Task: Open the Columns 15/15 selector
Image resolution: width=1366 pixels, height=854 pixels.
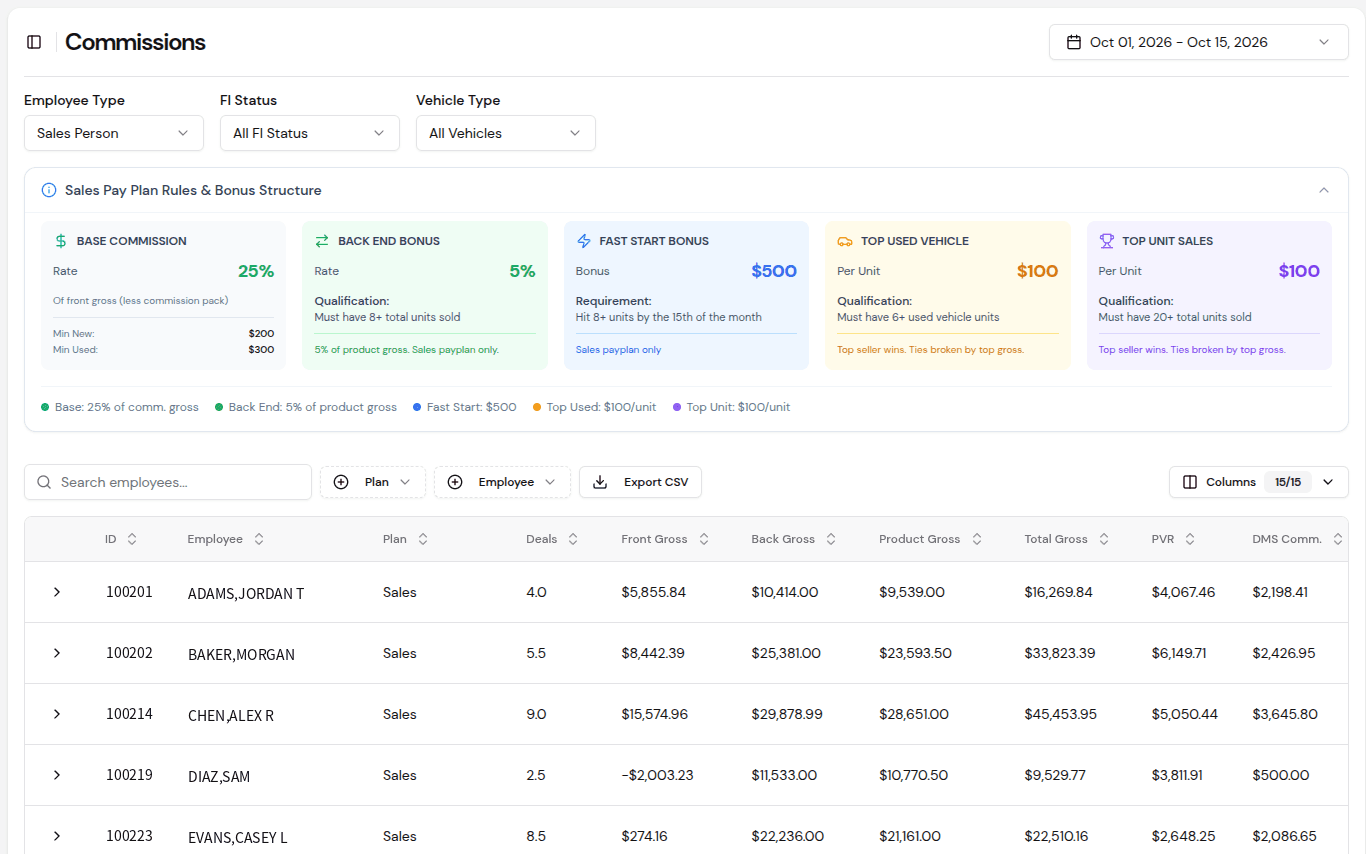Action: [1259, 482]
